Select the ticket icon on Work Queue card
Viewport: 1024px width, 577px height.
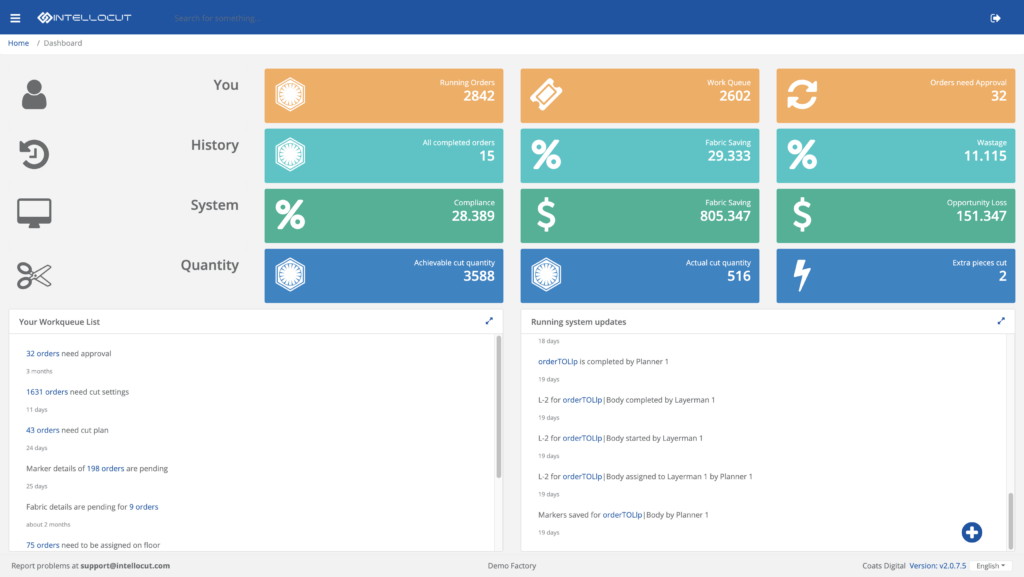(x=546, y=95)
